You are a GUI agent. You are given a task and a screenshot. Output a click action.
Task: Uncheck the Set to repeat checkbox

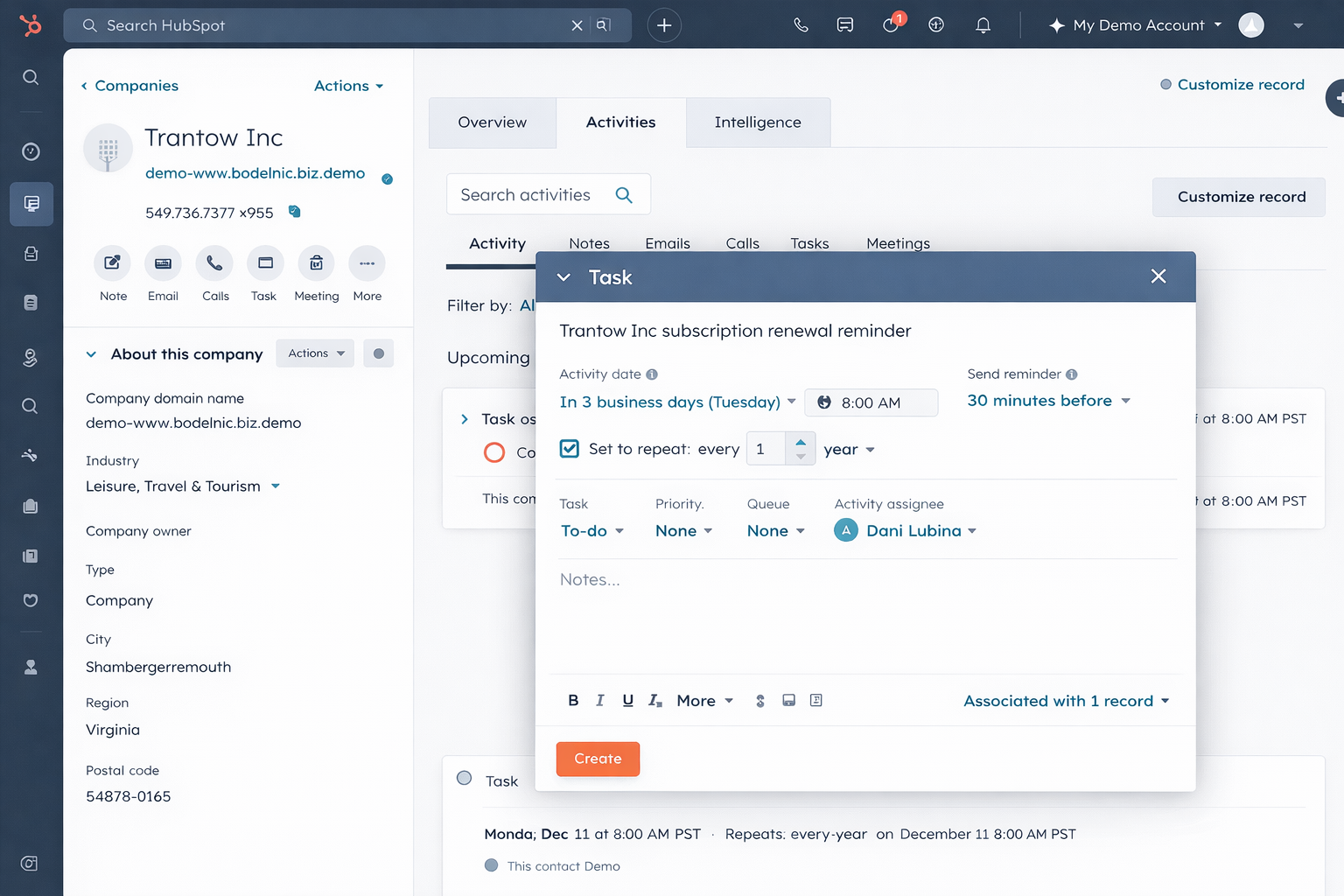coord(570,449)
